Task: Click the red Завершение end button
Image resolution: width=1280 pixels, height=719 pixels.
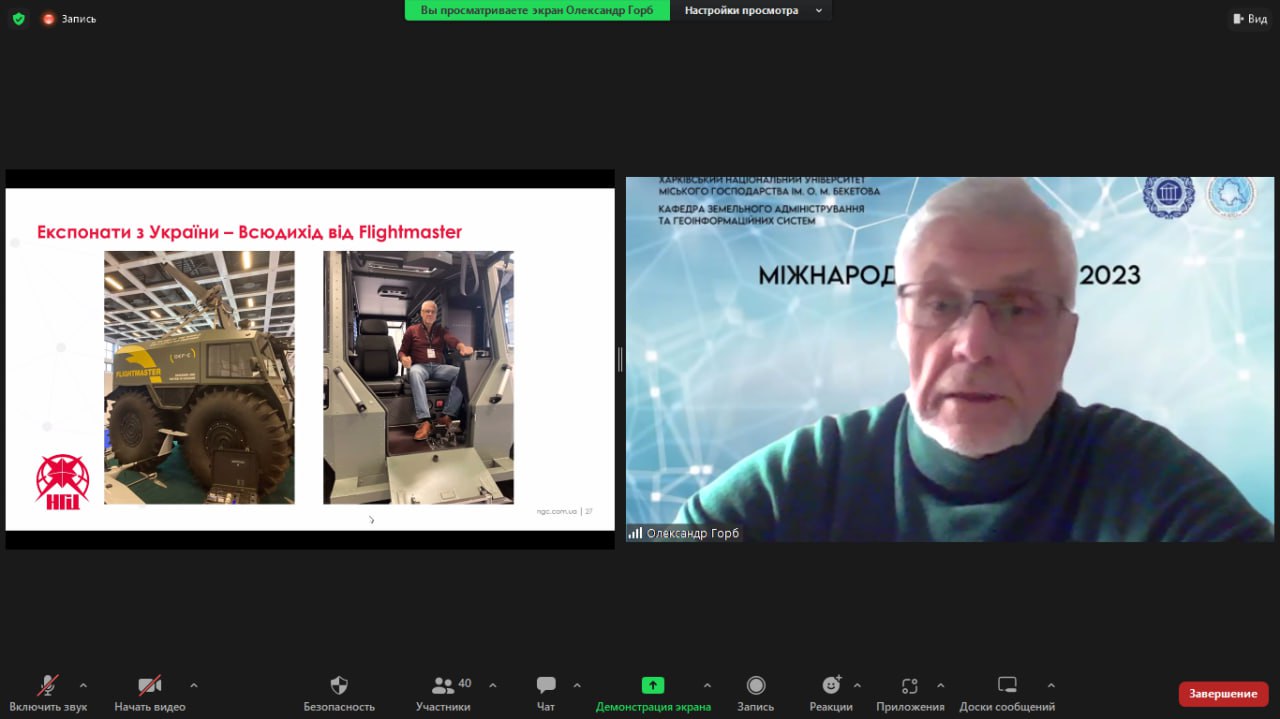Action: tap(1223, 694)
